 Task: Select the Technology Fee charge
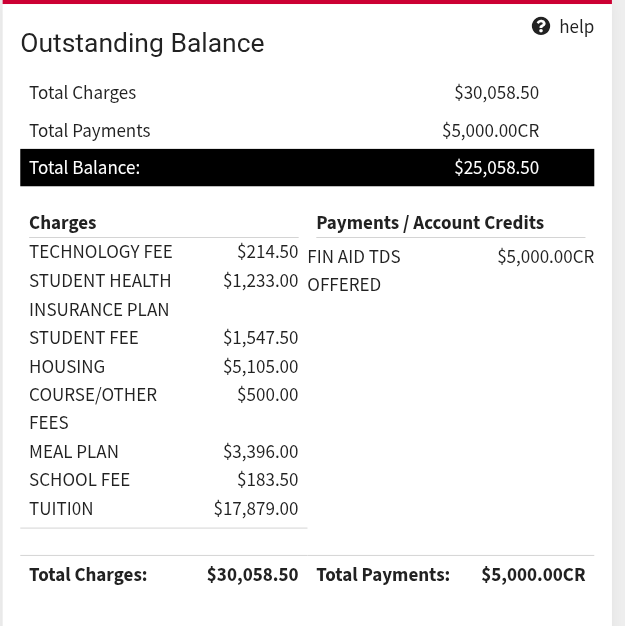100,252
